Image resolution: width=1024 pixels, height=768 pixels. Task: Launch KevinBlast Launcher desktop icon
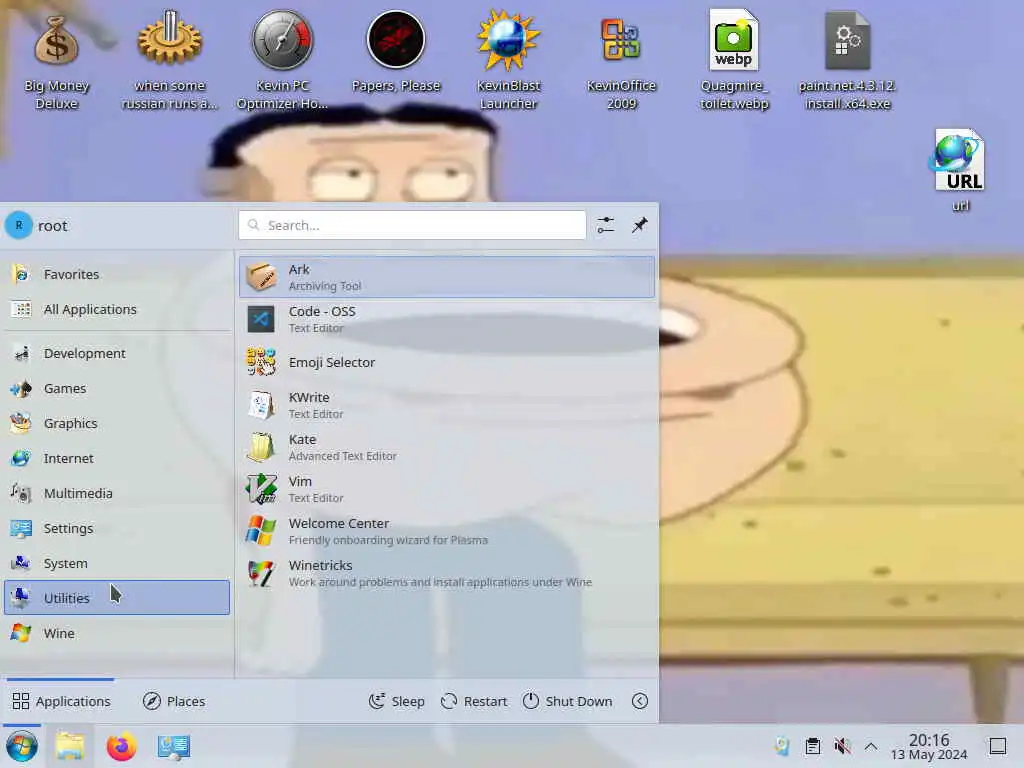[x=508, y=60]
